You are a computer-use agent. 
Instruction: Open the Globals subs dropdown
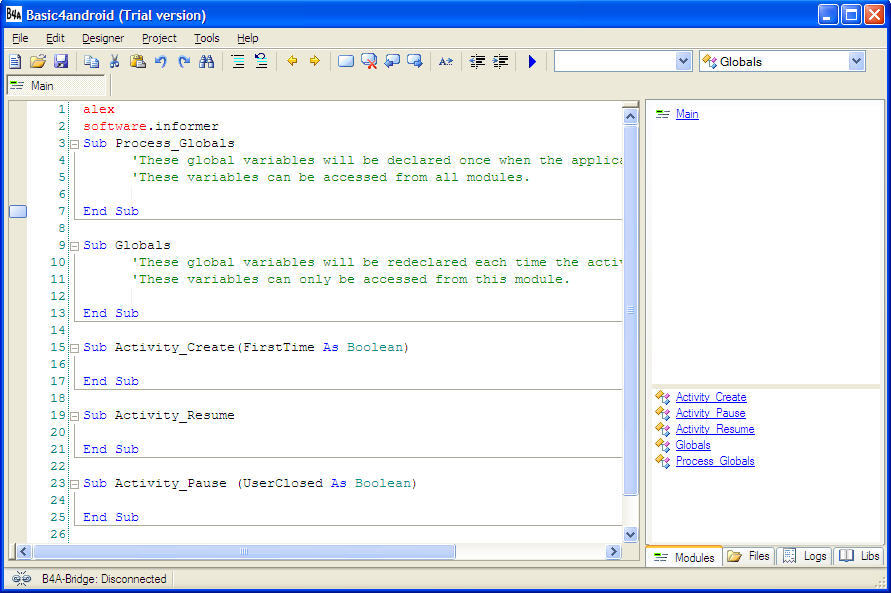pyautogui.click(x=855, y=61)
